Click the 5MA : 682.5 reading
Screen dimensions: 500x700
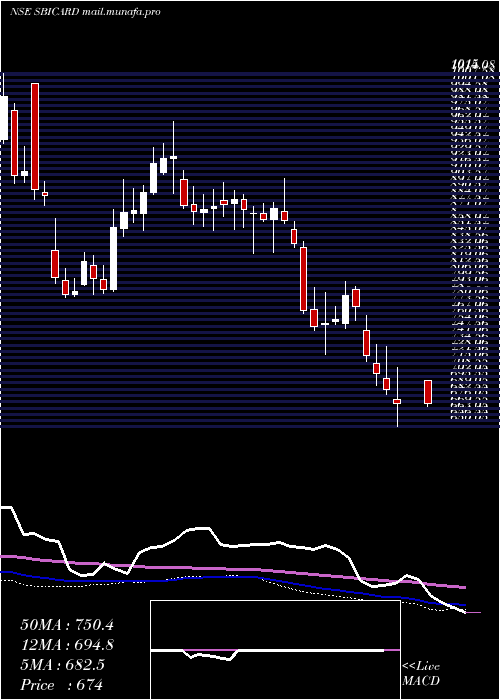click(62, 665)
